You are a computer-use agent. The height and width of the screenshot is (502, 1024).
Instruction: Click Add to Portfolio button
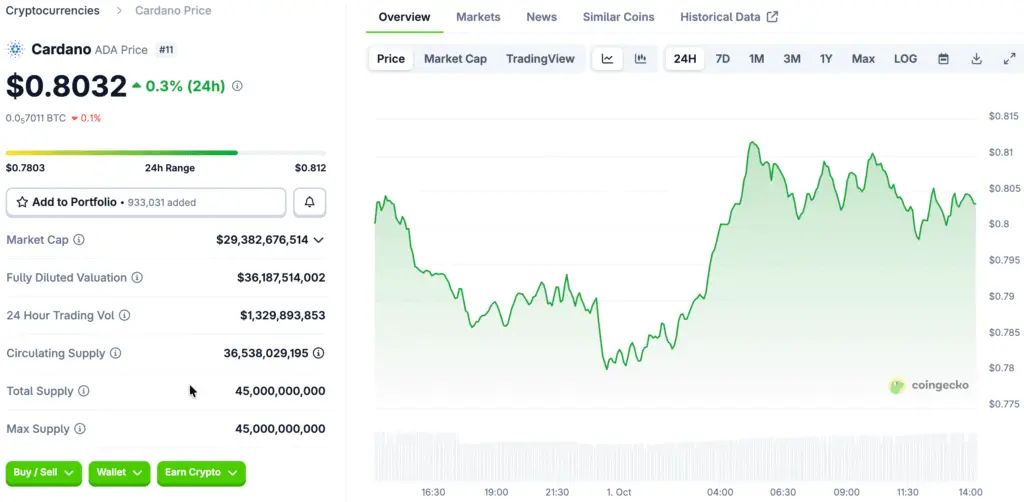(146, 202)
